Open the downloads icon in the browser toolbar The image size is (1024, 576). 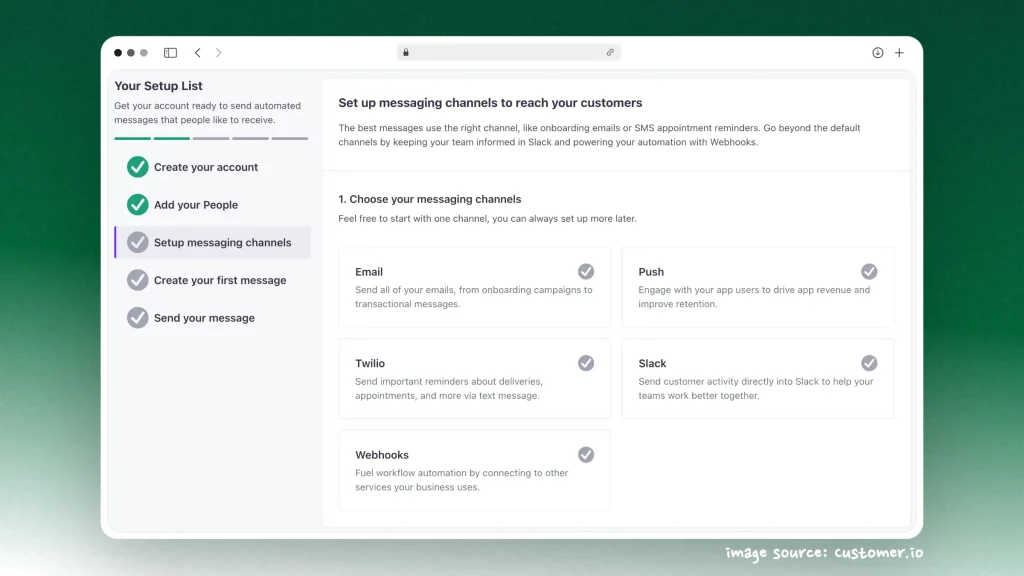(877, 52)
